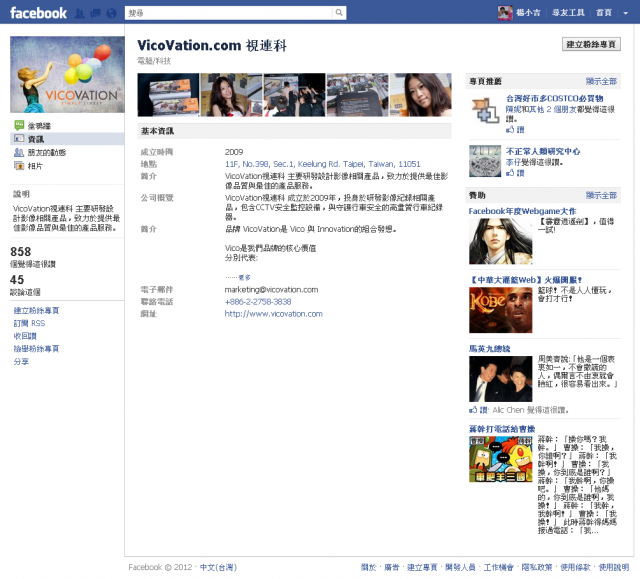Click sidebar 建立粉絲專頁 link
This screenshot has height=579, width=640.
pyautogui.click(x=36, y=311)
